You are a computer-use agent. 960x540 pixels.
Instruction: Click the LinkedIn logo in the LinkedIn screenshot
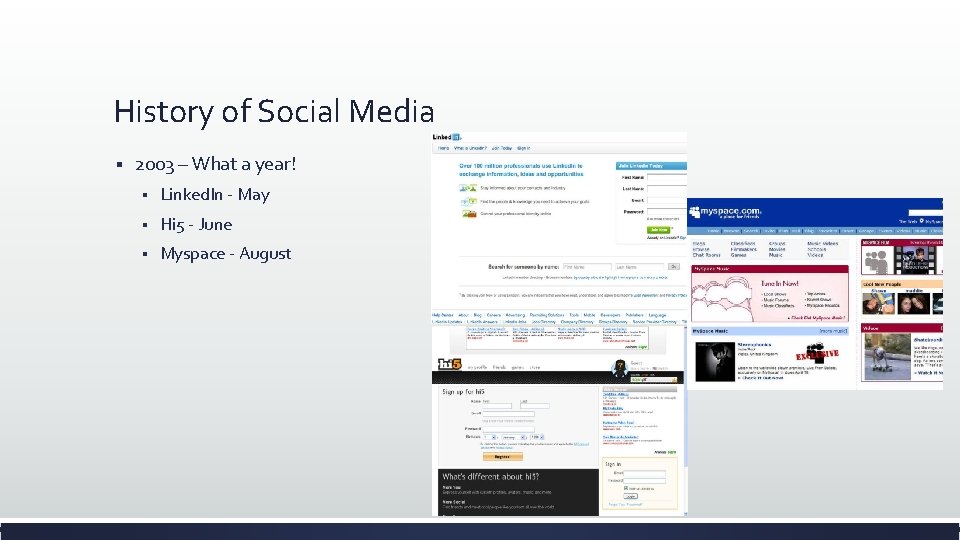click(x=447, y=137)
